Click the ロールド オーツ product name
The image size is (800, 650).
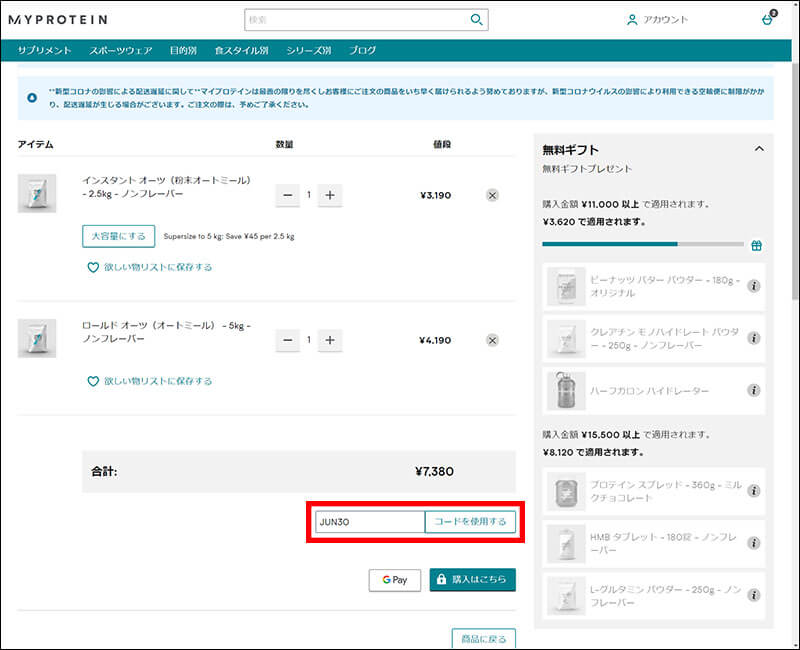166,332
